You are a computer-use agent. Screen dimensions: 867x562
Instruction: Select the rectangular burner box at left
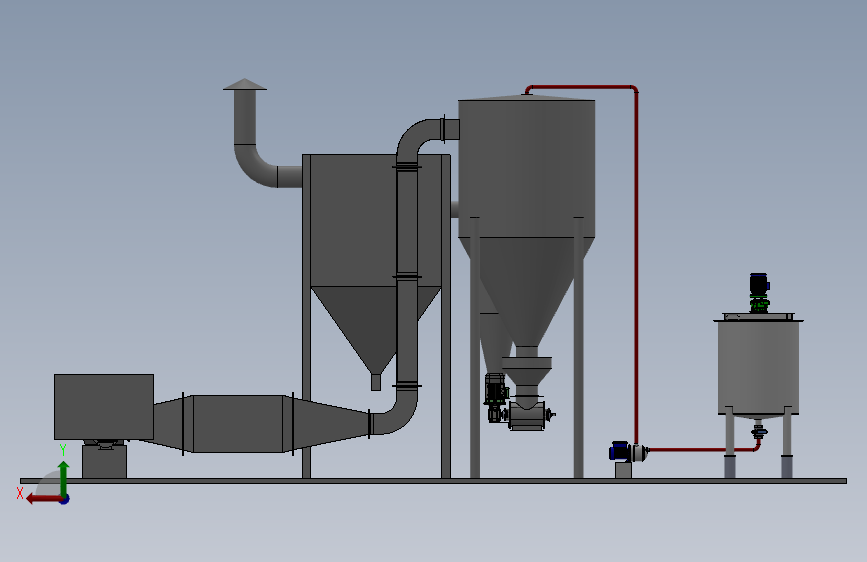coord(104,407)
